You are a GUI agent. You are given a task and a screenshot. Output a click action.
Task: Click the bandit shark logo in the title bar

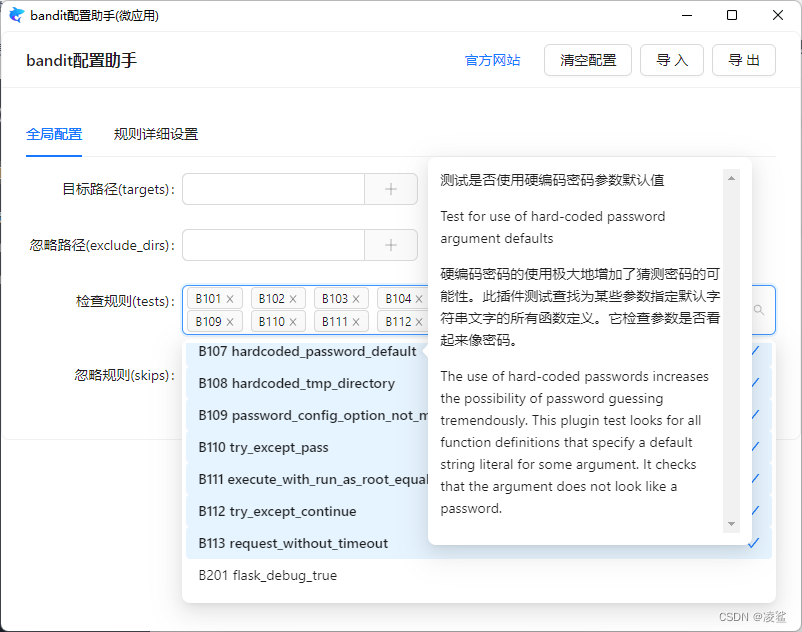click(16, 15)
